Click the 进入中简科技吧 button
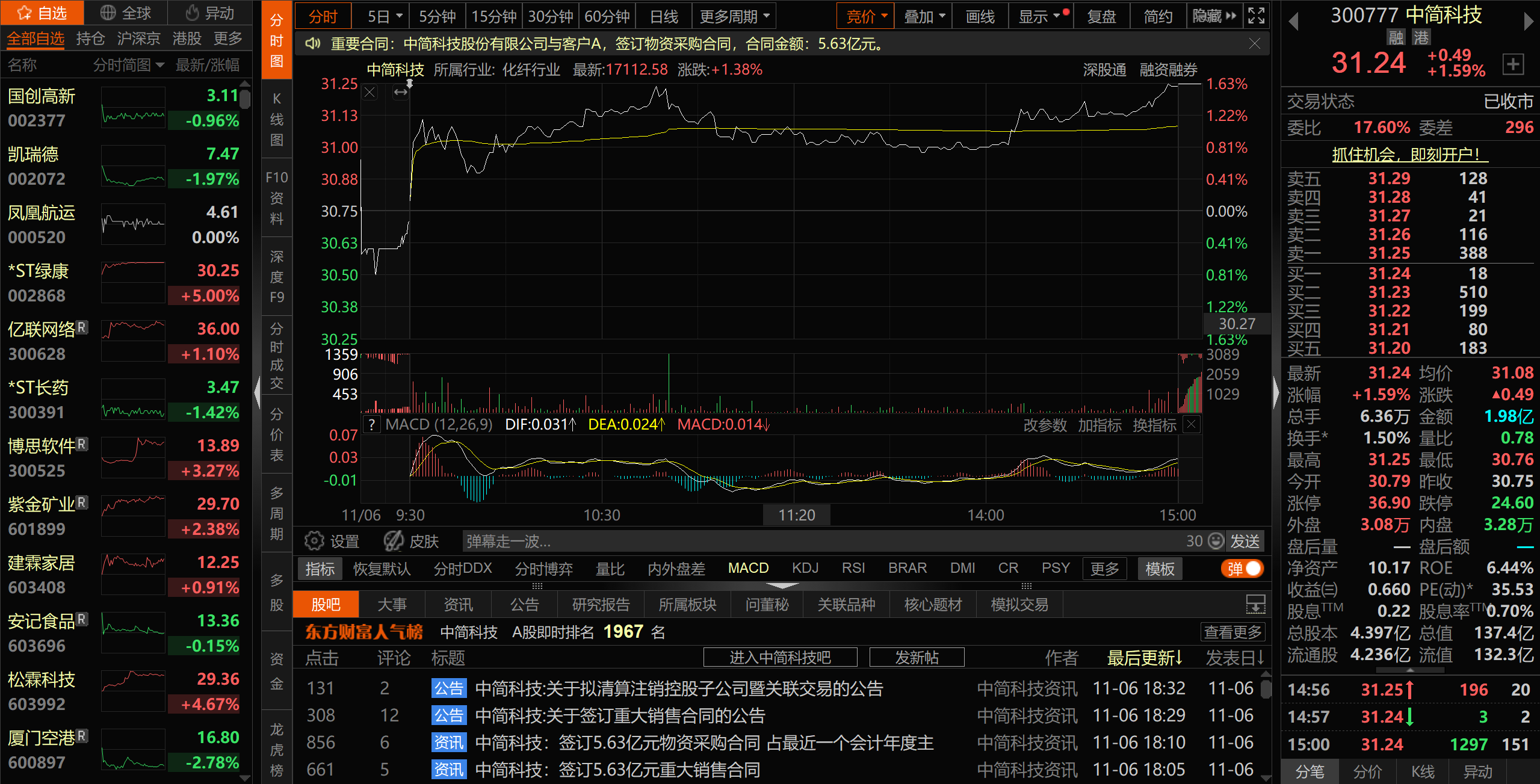 (780, 657)
